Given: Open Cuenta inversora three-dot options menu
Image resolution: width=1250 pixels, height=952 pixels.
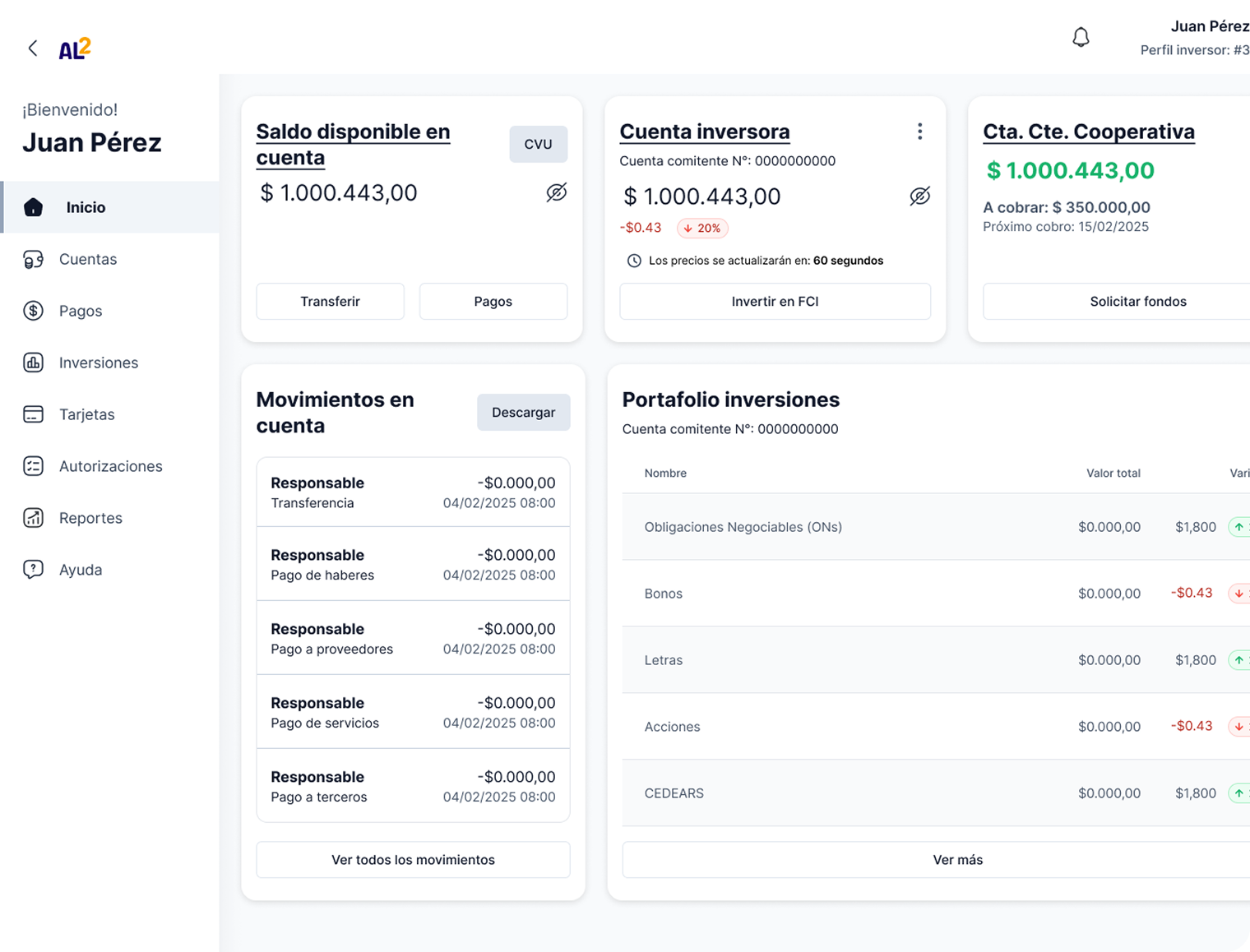Looking at the screenshot, I should tap(920, 132).
